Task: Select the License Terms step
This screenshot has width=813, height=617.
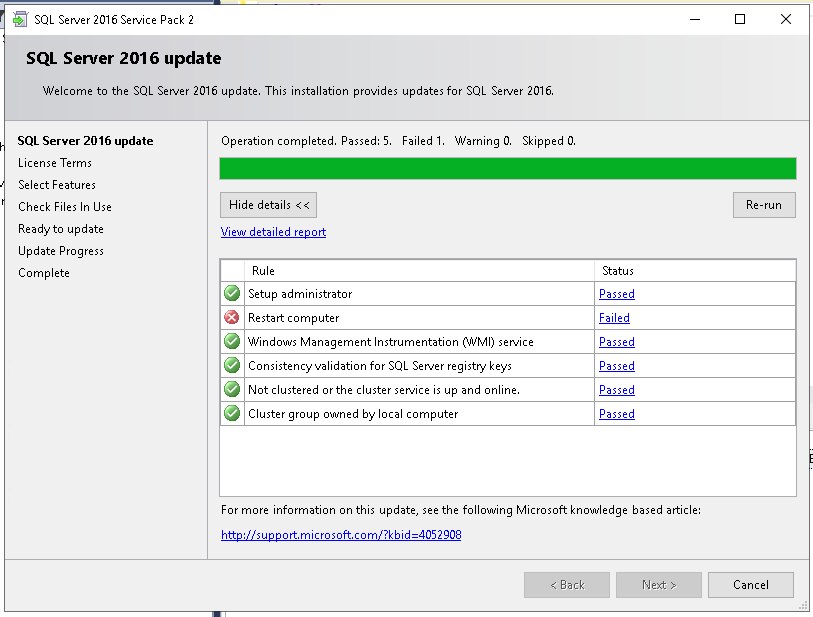Action: [x=55, y=163]
